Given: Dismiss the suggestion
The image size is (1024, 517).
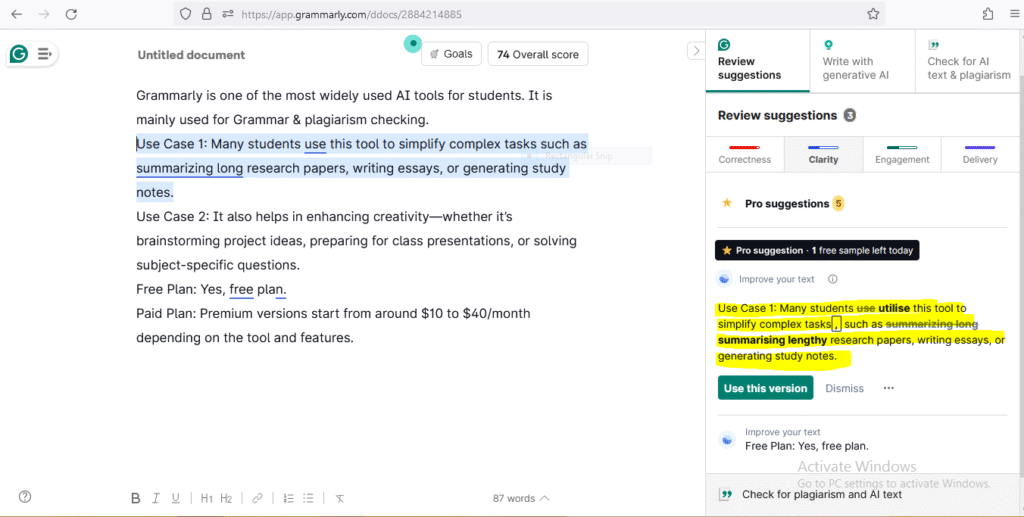Looking at the screenshot, I should tap(844, 388).
